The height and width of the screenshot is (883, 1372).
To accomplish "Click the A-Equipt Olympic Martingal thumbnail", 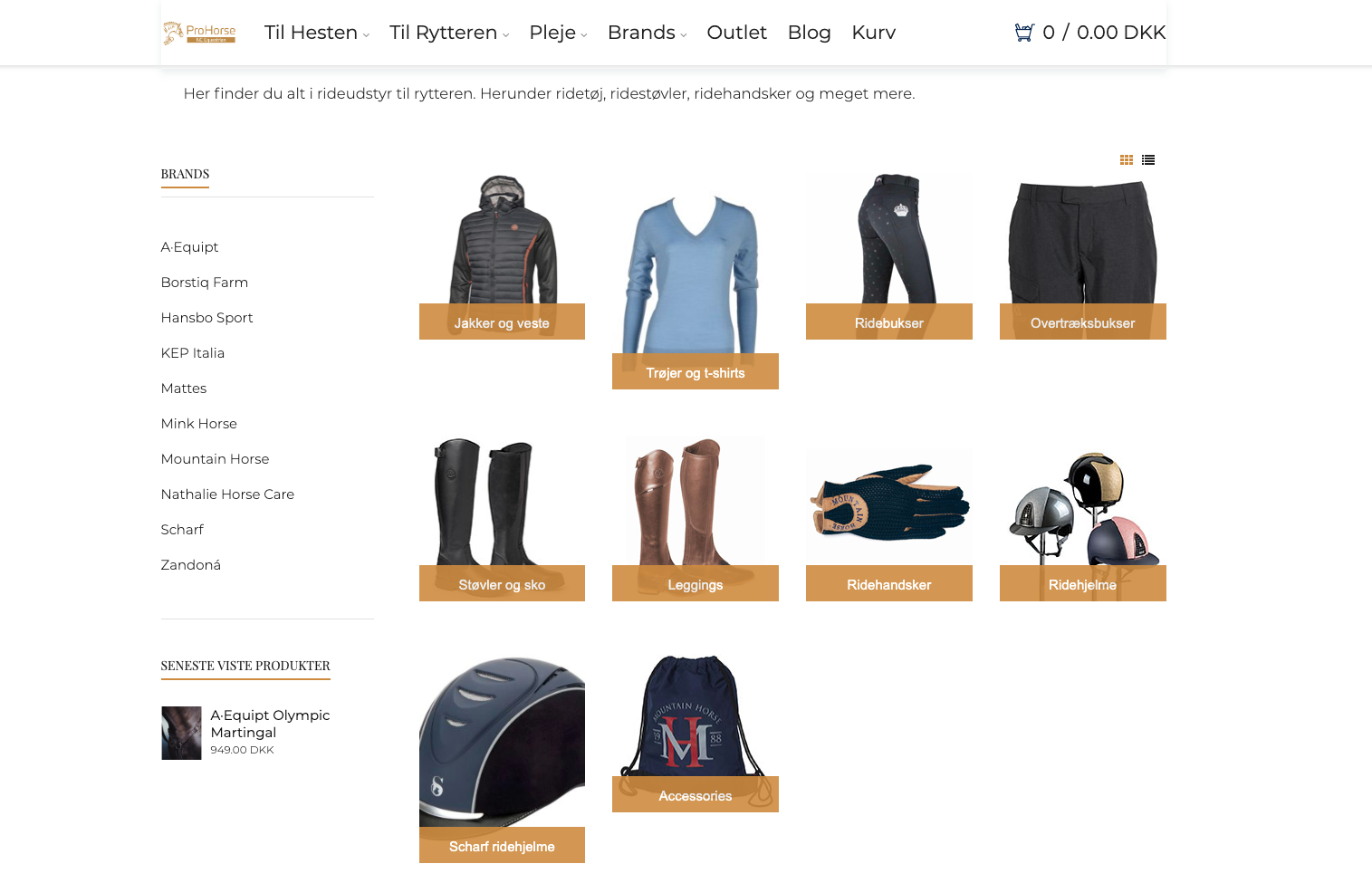I will pos(181,733).
